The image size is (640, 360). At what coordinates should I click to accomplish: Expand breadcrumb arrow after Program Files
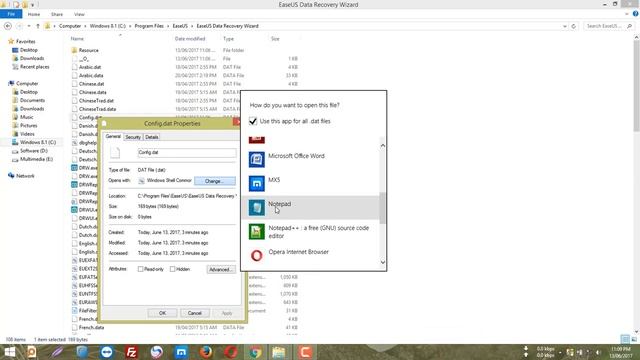pyautogui.click(x=168, y=26)
